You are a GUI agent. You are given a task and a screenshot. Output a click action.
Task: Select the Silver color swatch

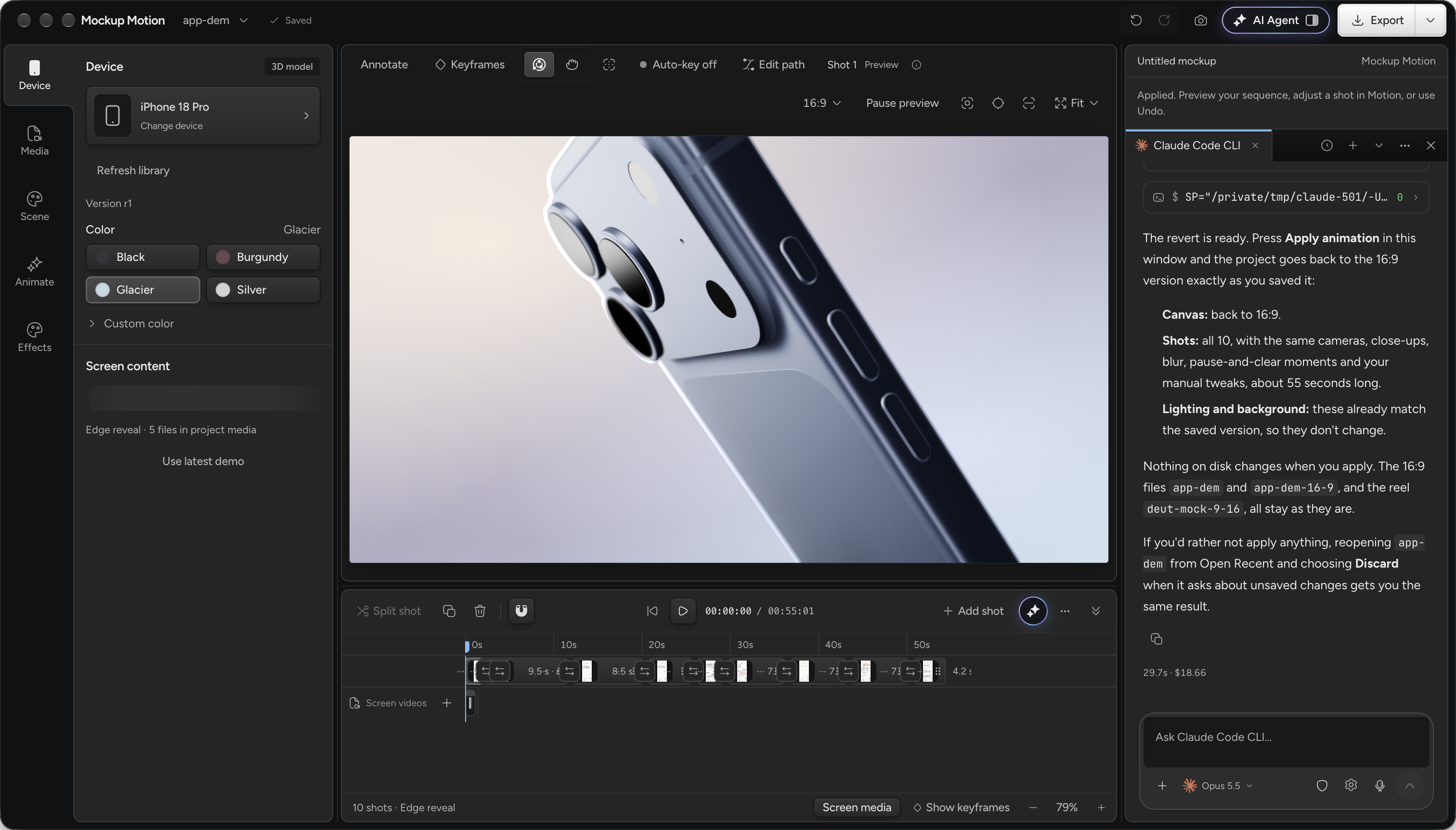click(x=263, y=290)
